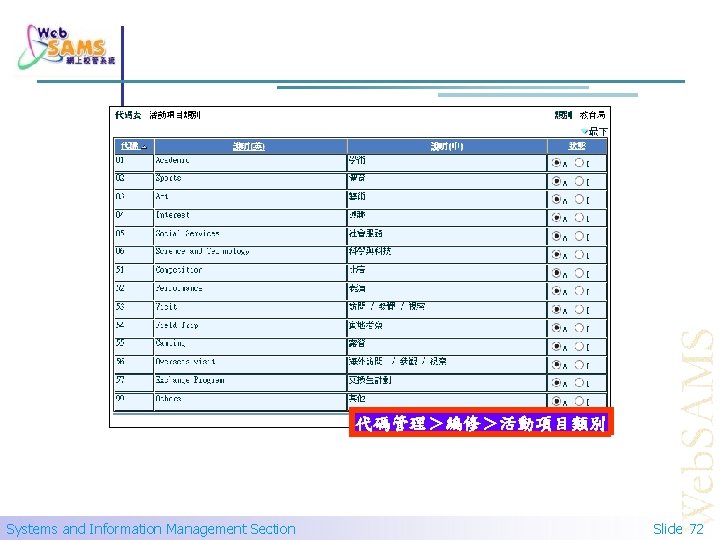Set Social Services row status to I
The image size is (720, 540).
pos(579,236)
